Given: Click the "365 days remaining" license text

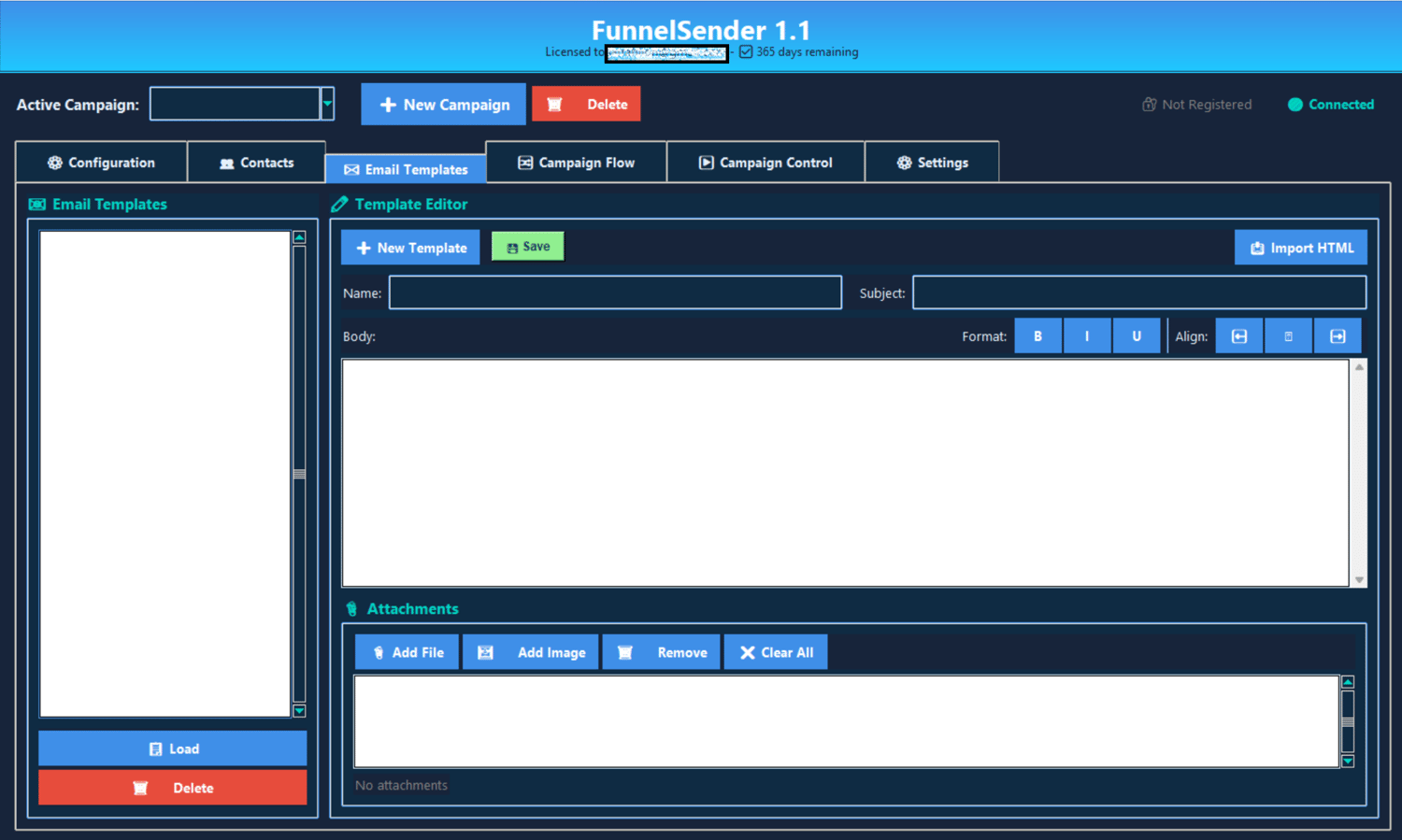Looking at the screenshot, I should (x=808, y=52).
